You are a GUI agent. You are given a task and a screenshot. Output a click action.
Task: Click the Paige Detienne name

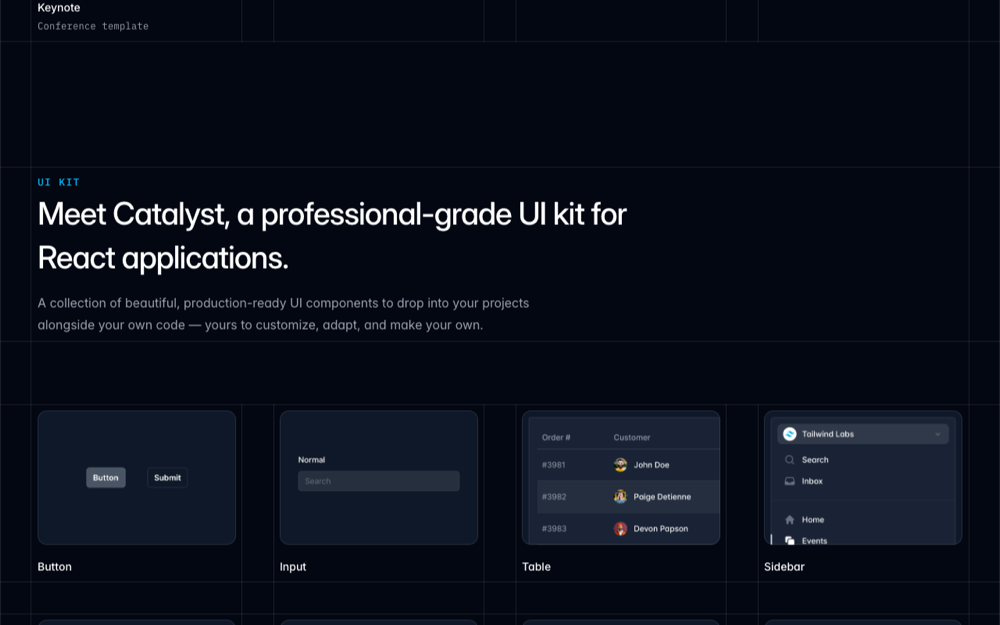coord(662,497)
